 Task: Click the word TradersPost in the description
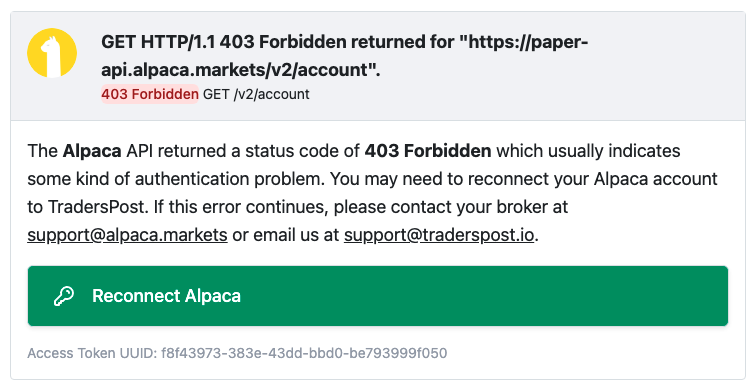pos(97,207)
